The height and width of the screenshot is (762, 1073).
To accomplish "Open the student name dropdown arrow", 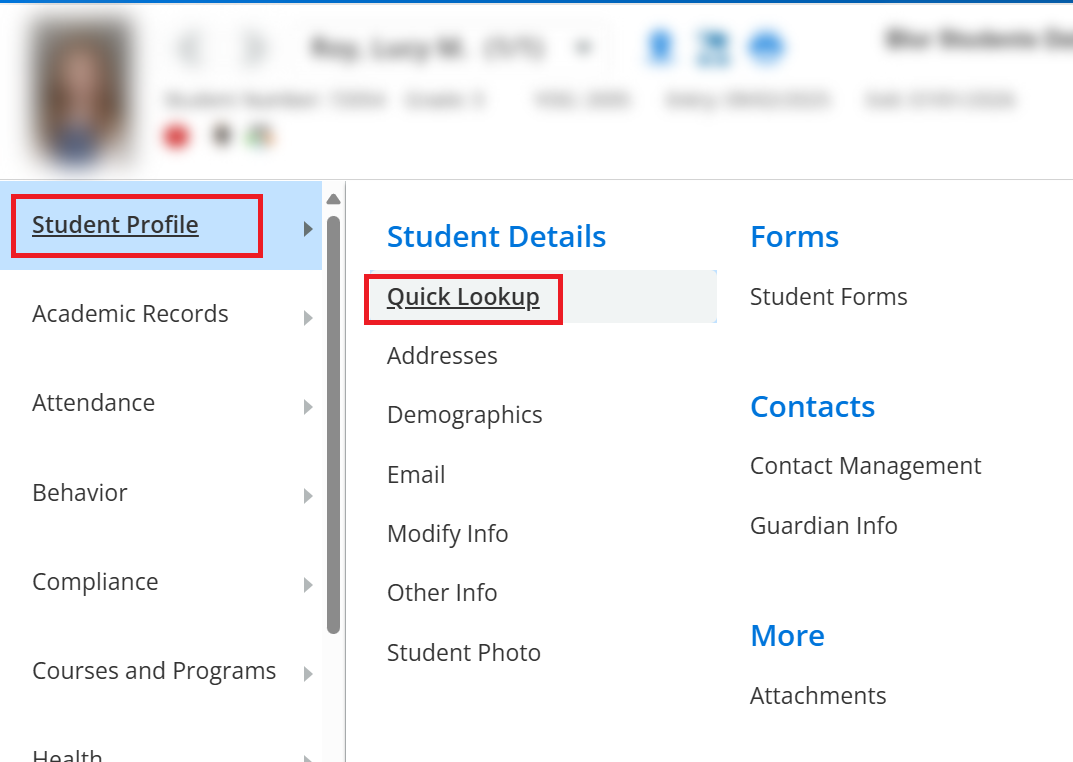I will (x=584, y=48).
